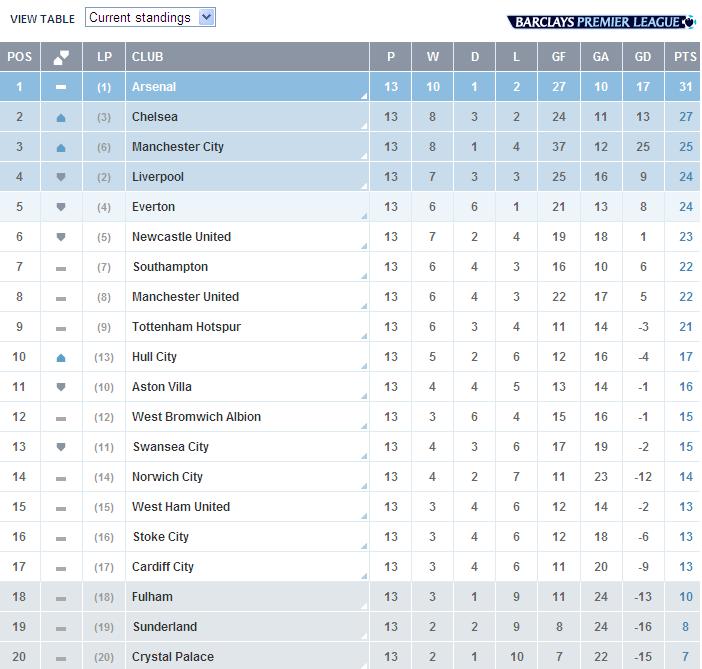This screenshot has height=669, width=702.
Task: Click Manchester City's upward movement arrow
Action: coord(62,147)
